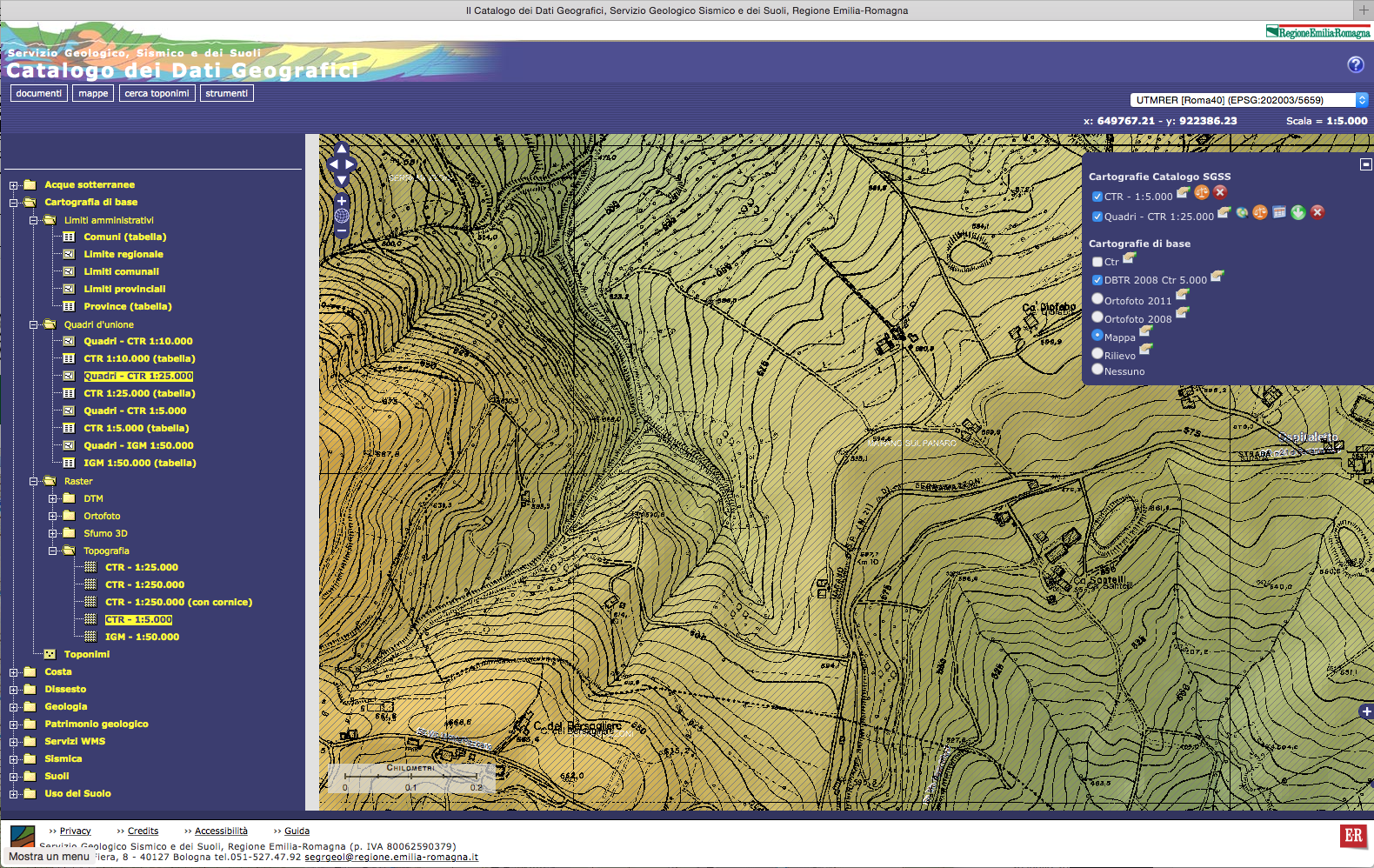Select Quadri - IGM 1:50.000 tree layer
The image size is (1374, 868).
pyautogui.click(x=138, y=445)
